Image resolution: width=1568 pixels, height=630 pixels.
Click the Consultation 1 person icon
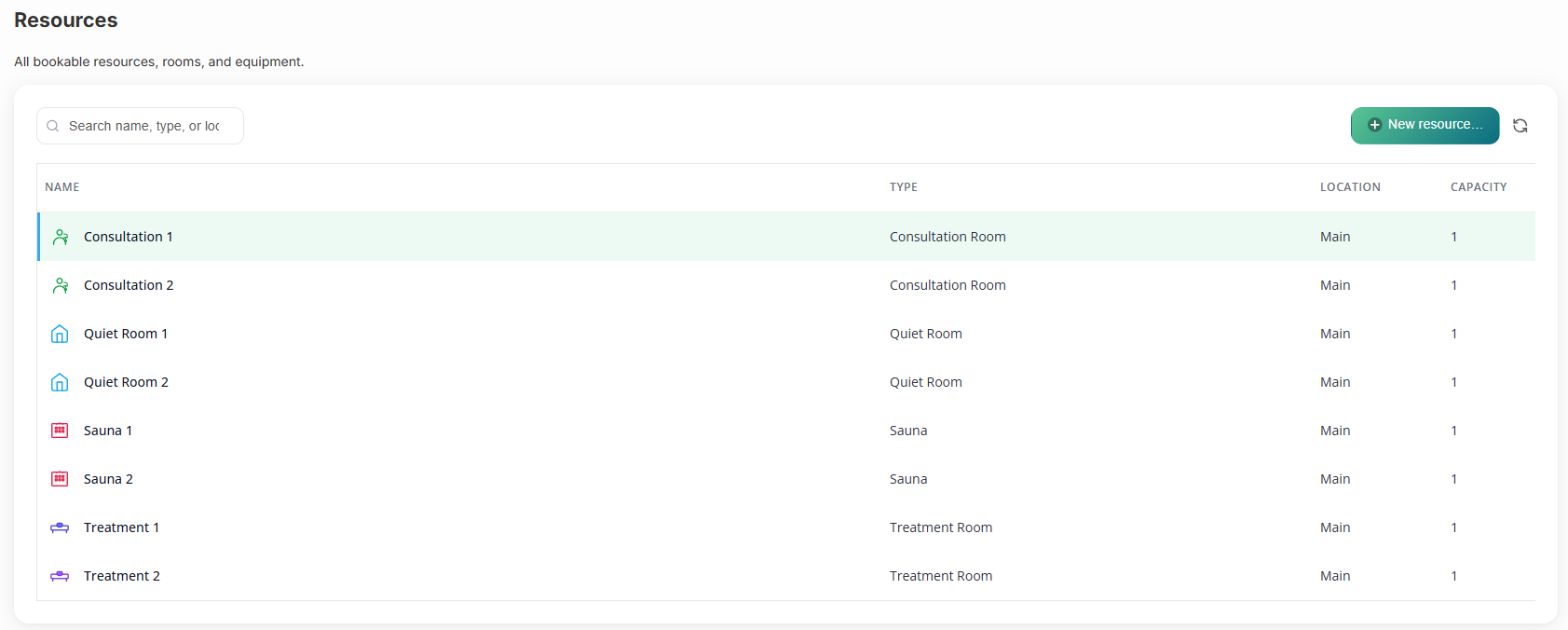[x=61, y=237]
